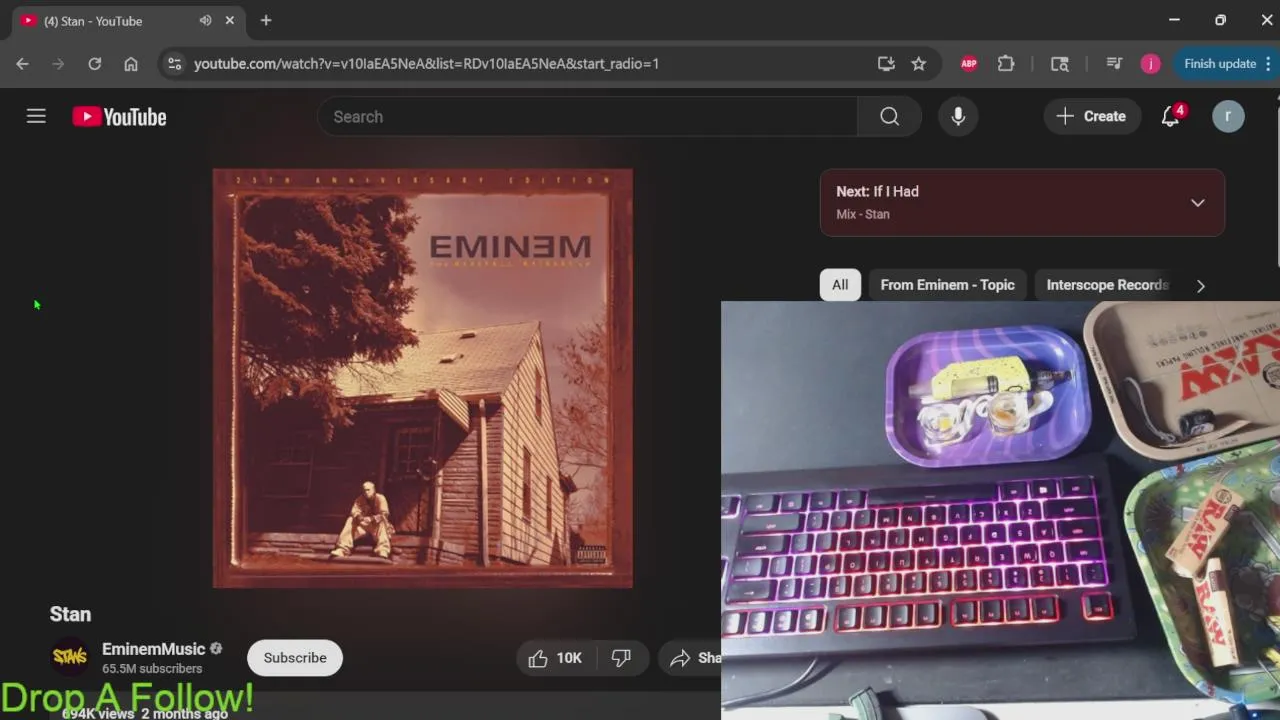This screenshot has width=1280, height=720.
Task: View site information in address bar
Action: point(174,63)
